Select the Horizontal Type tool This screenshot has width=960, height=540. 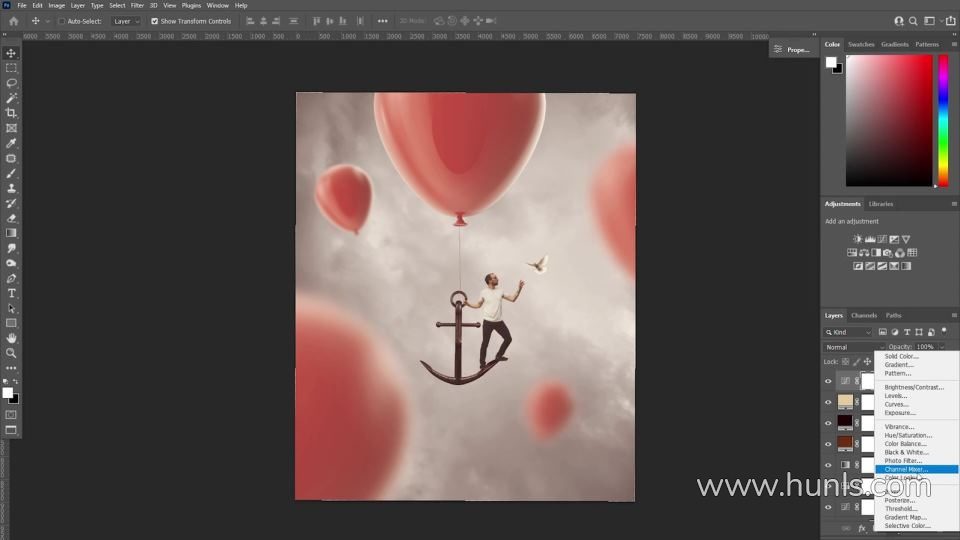(x=12, y=293)
